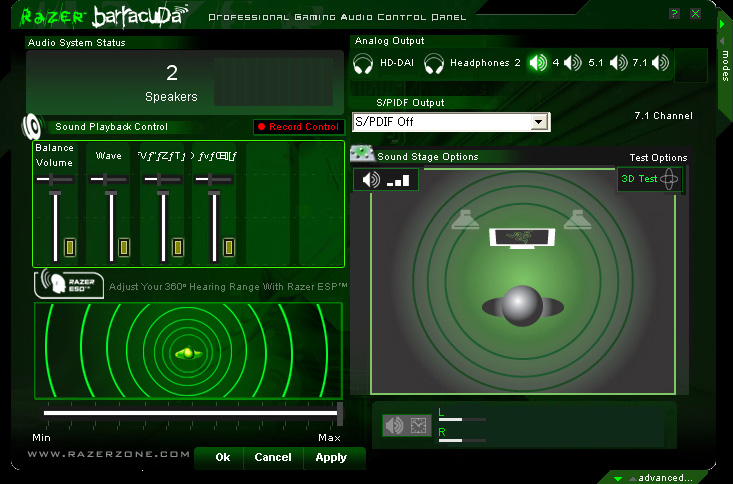Click the Sound Playback Control speaker icon
Screen dimensions: 733x484
coord(32,126)
